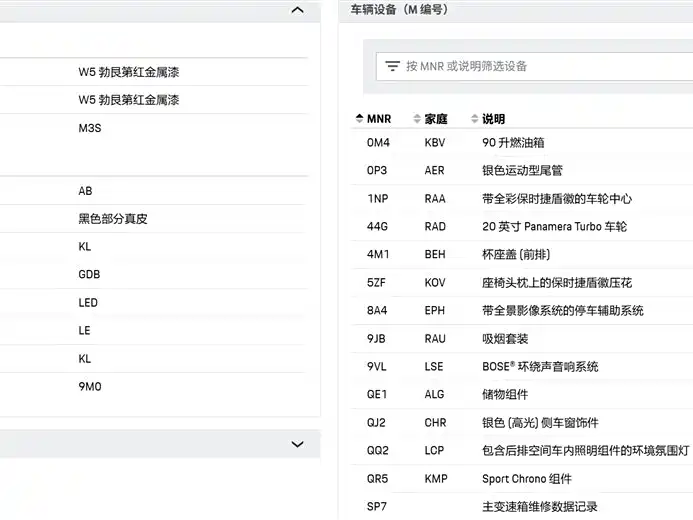
Task: Click family code AER
Action: tap(434, 171)
